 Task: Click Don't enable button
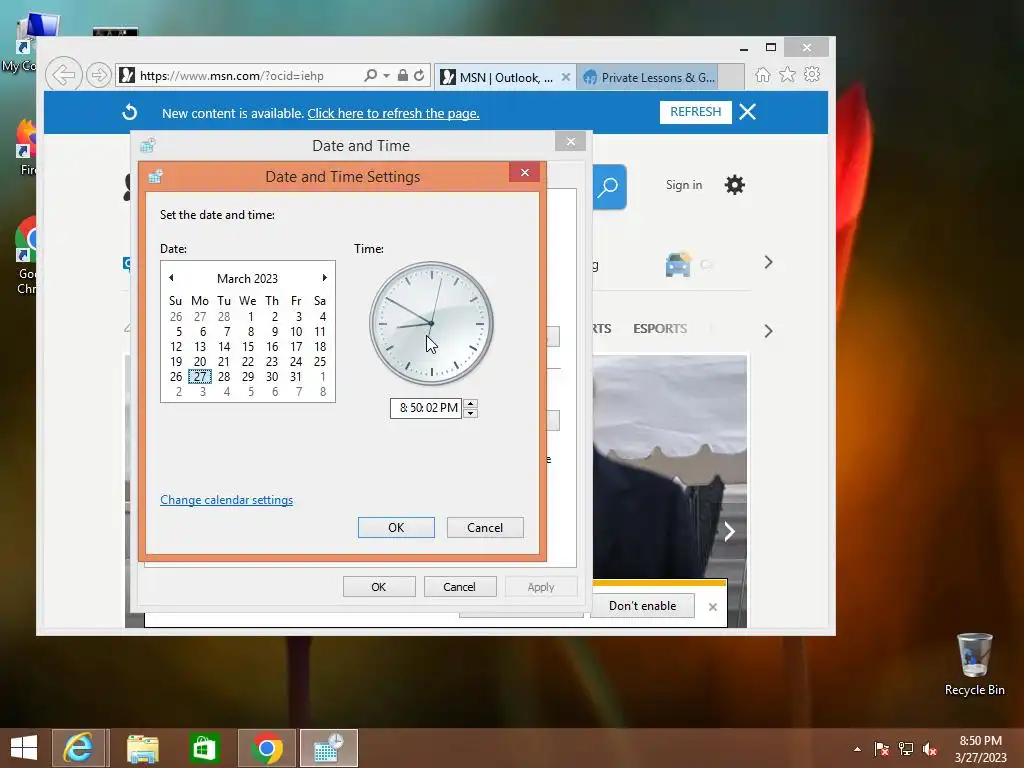coord(643,606)
